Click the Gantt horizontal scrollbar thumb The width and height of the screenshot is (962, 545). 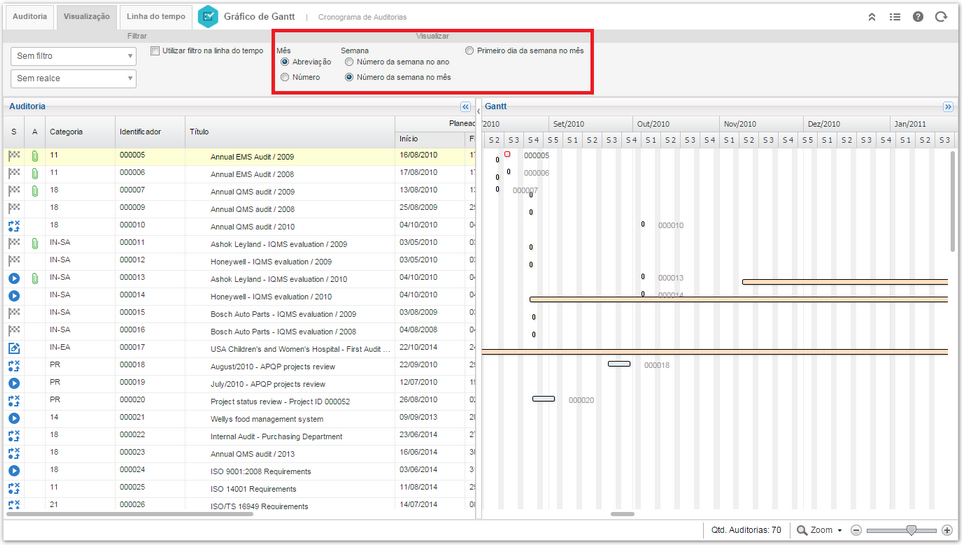point(622,514)
